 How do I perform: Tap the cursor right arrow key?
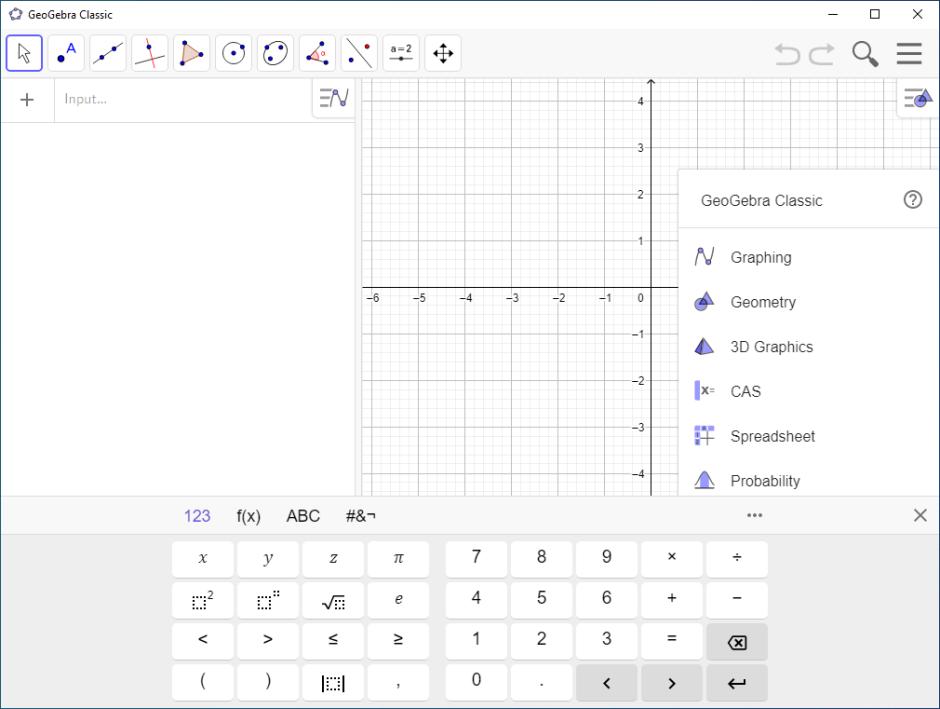click(671, 682)
